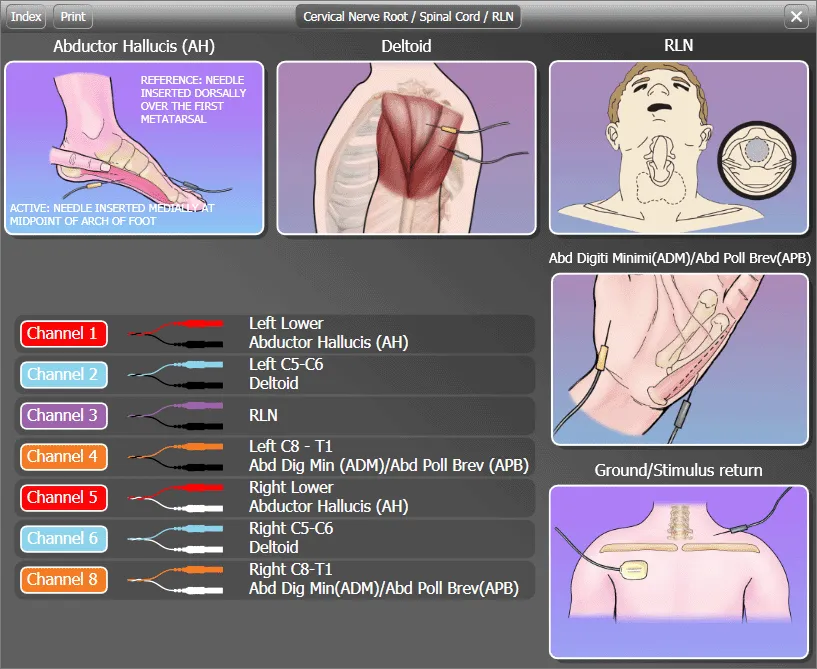Screen dimensions: 817x669
Task: Click the Cervical Nerve Root title tab
Action: coord(410,17)
